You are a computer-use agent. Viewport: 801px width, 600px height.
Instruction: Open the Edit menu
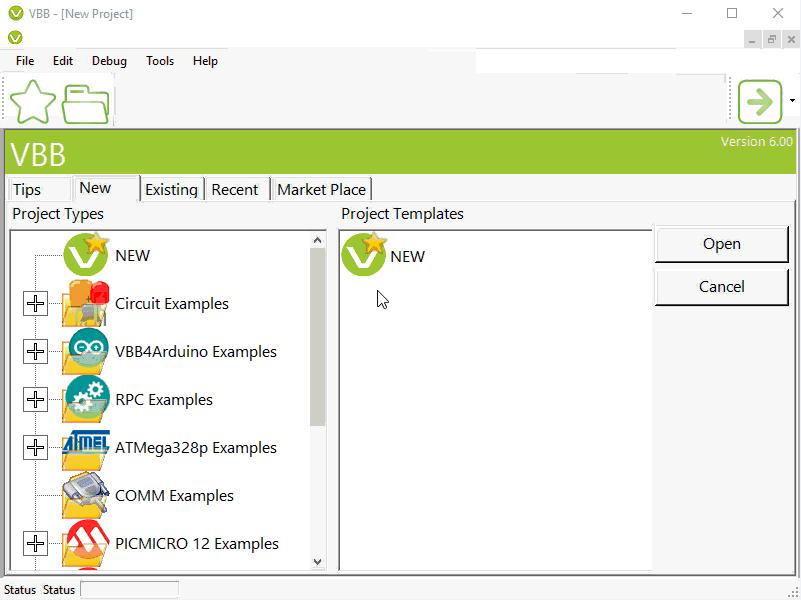tap(63, 61)
